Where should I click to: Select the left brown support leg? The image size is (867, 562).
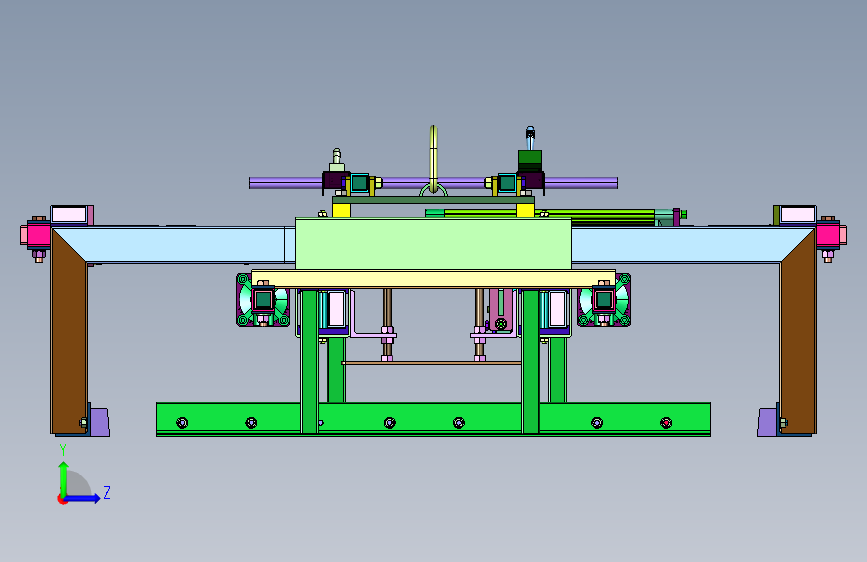[69, 332]
